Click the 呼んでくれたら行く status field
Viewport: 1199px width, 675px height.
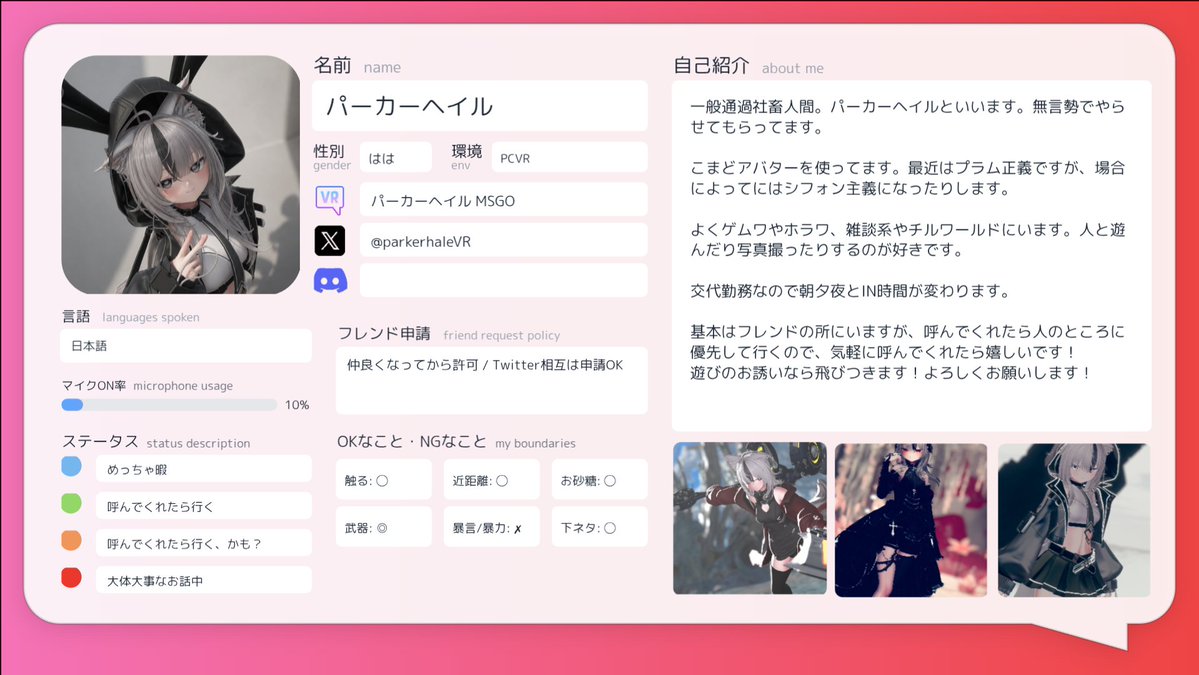click(x=203, y=506)
